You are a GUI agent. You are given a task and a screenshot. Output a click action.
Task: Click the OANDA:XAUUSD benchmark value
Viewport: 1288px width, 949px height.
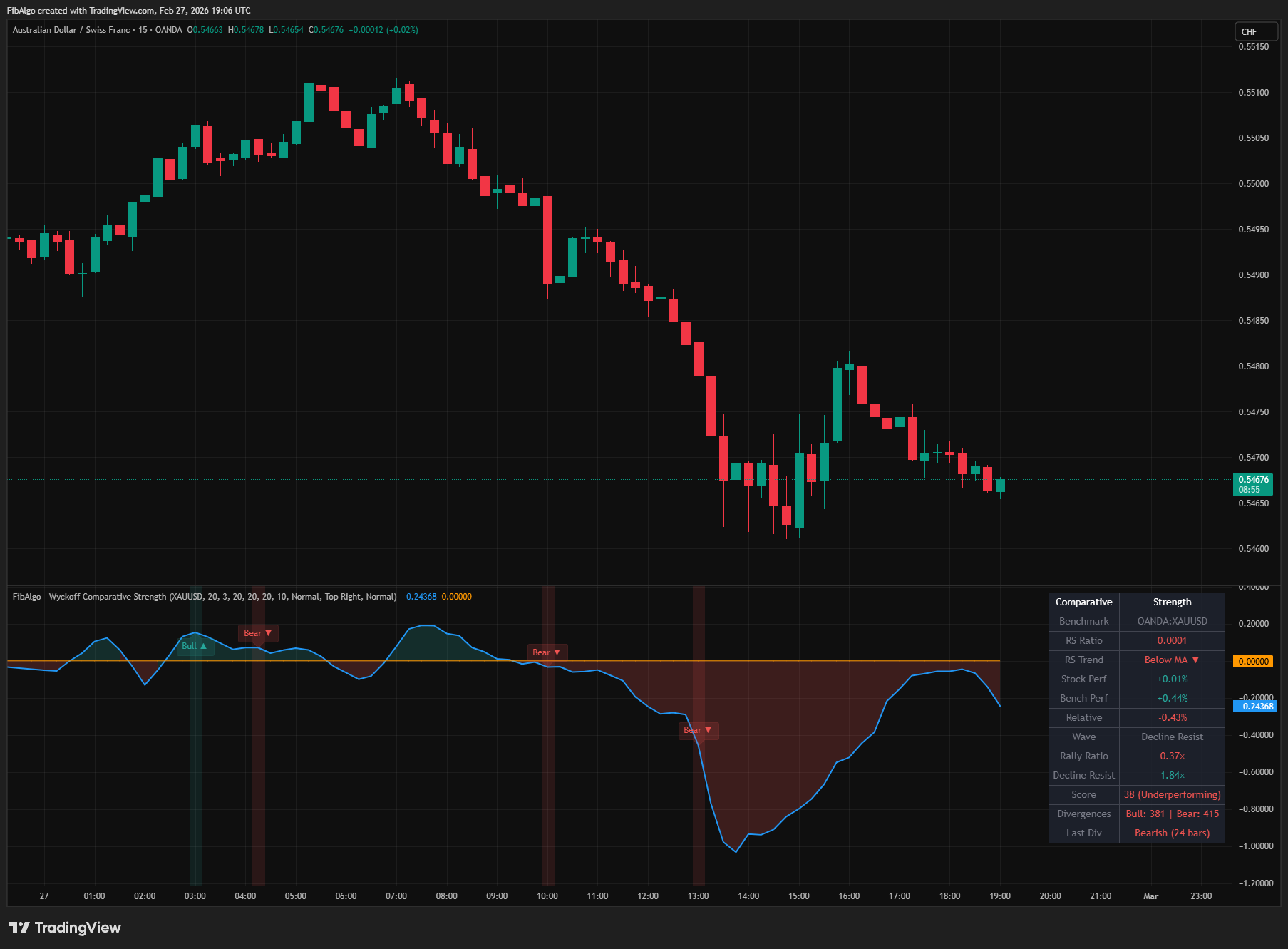click(x=1171, y=622)
